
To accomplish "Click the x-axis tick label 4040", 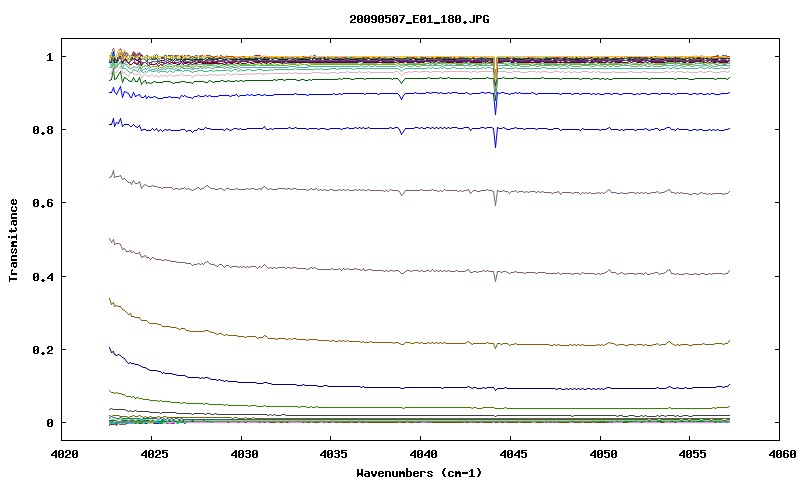I will [x=421, y=454].
